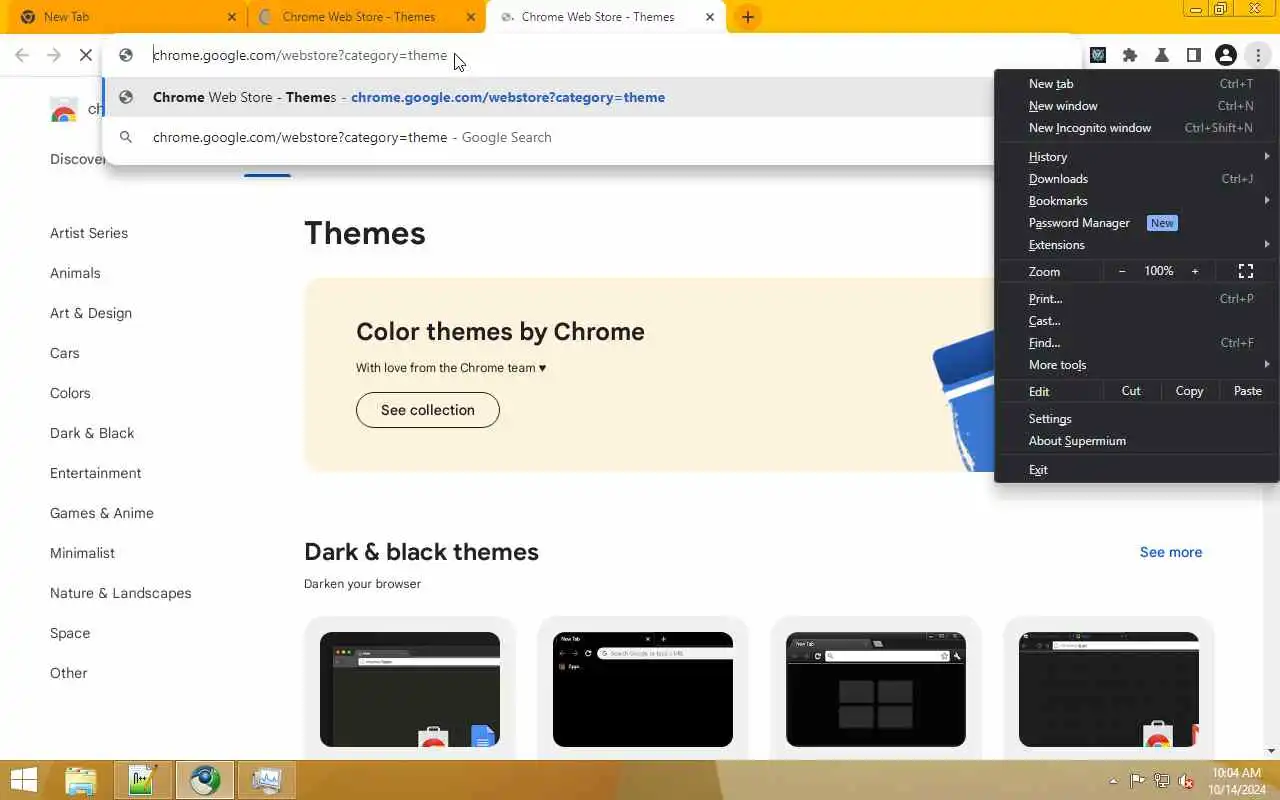Viewport: 1280px width, 800px height.
Task: Choose Cast... from menu
Action: point(1136,321)
